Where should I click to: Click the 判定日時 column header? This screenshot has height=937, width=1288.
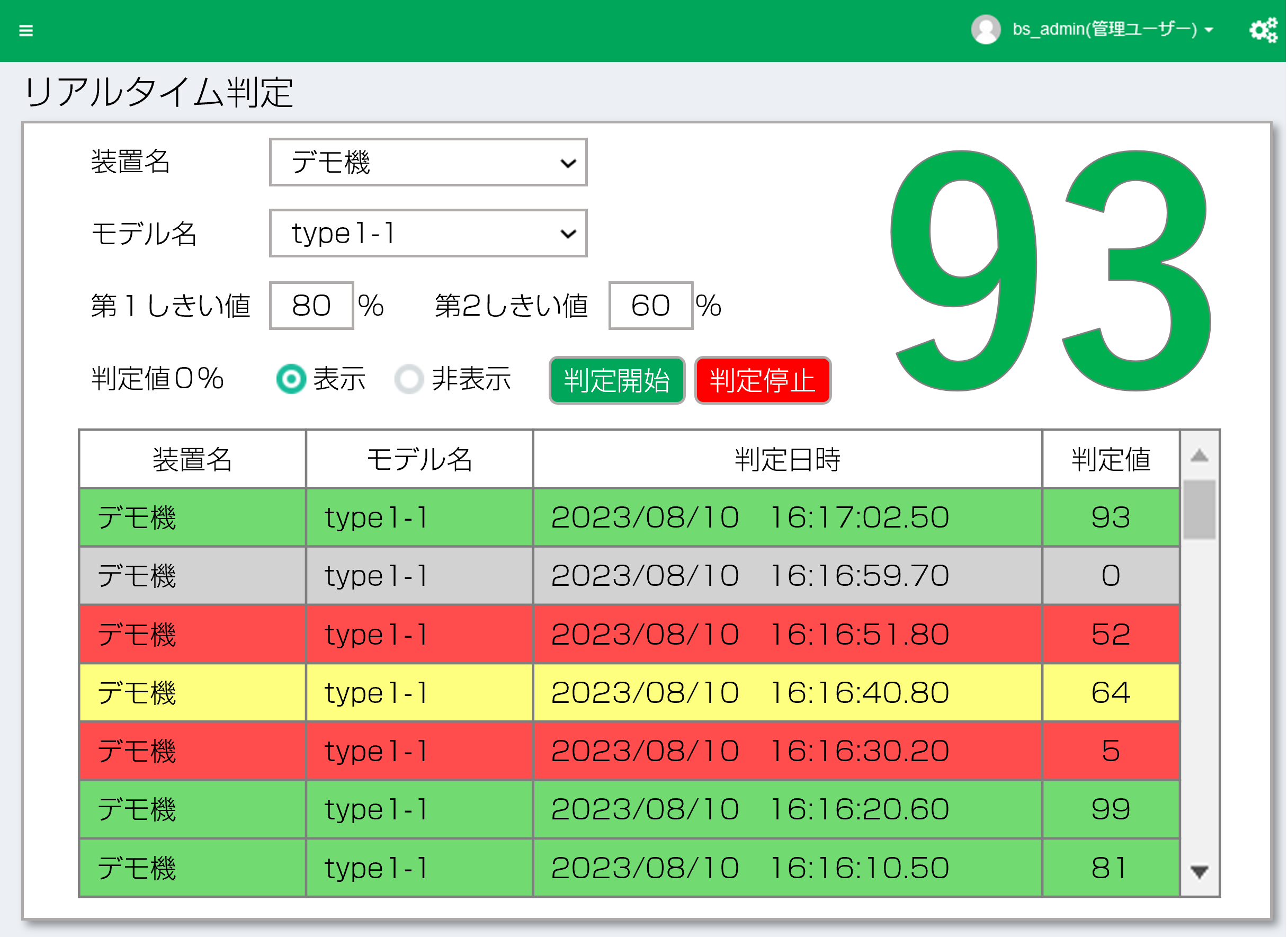787,459
